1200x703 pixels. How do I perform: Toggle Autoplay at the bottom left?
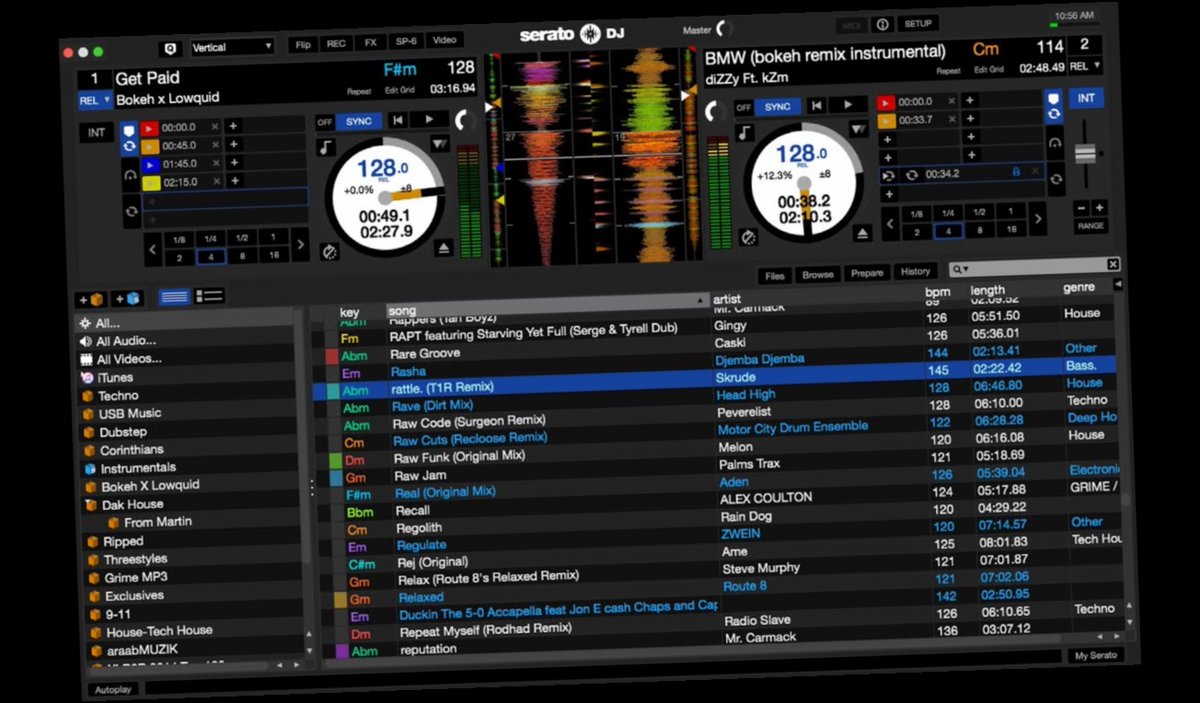(x=113, y=690)
